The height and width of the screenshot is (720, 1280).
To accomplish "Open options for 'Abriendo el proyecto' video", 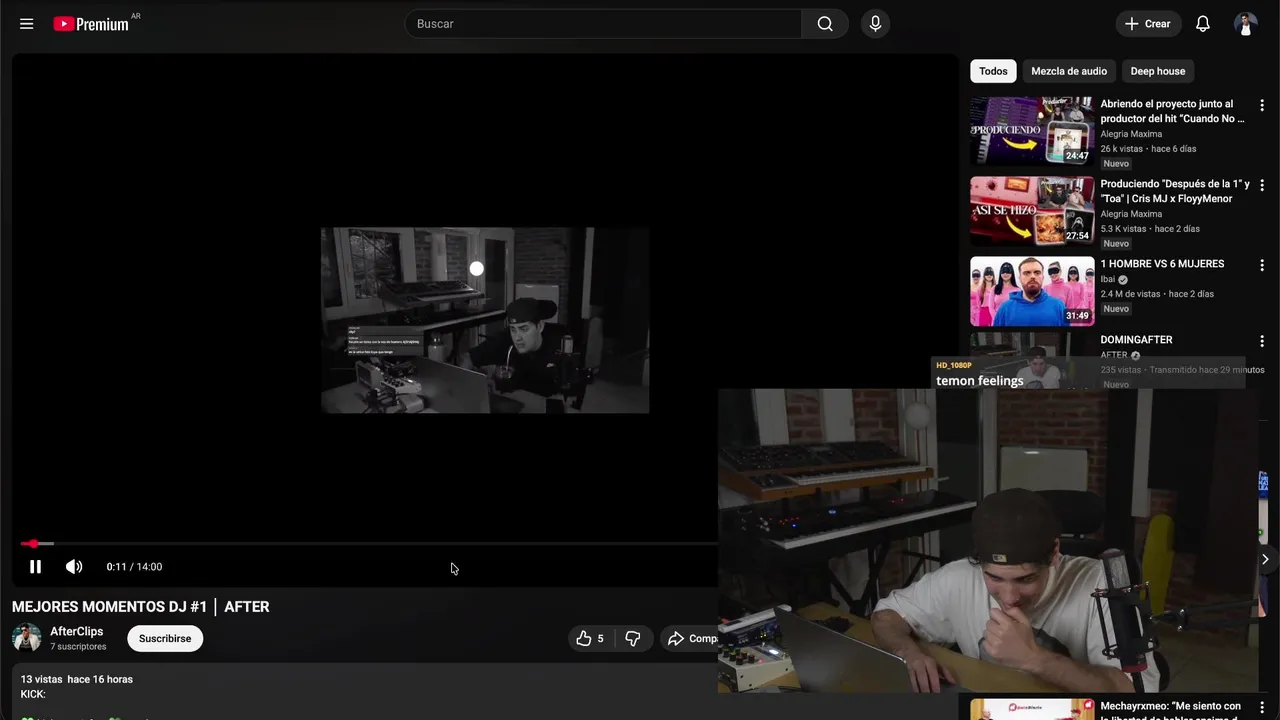I will 1262,105.
